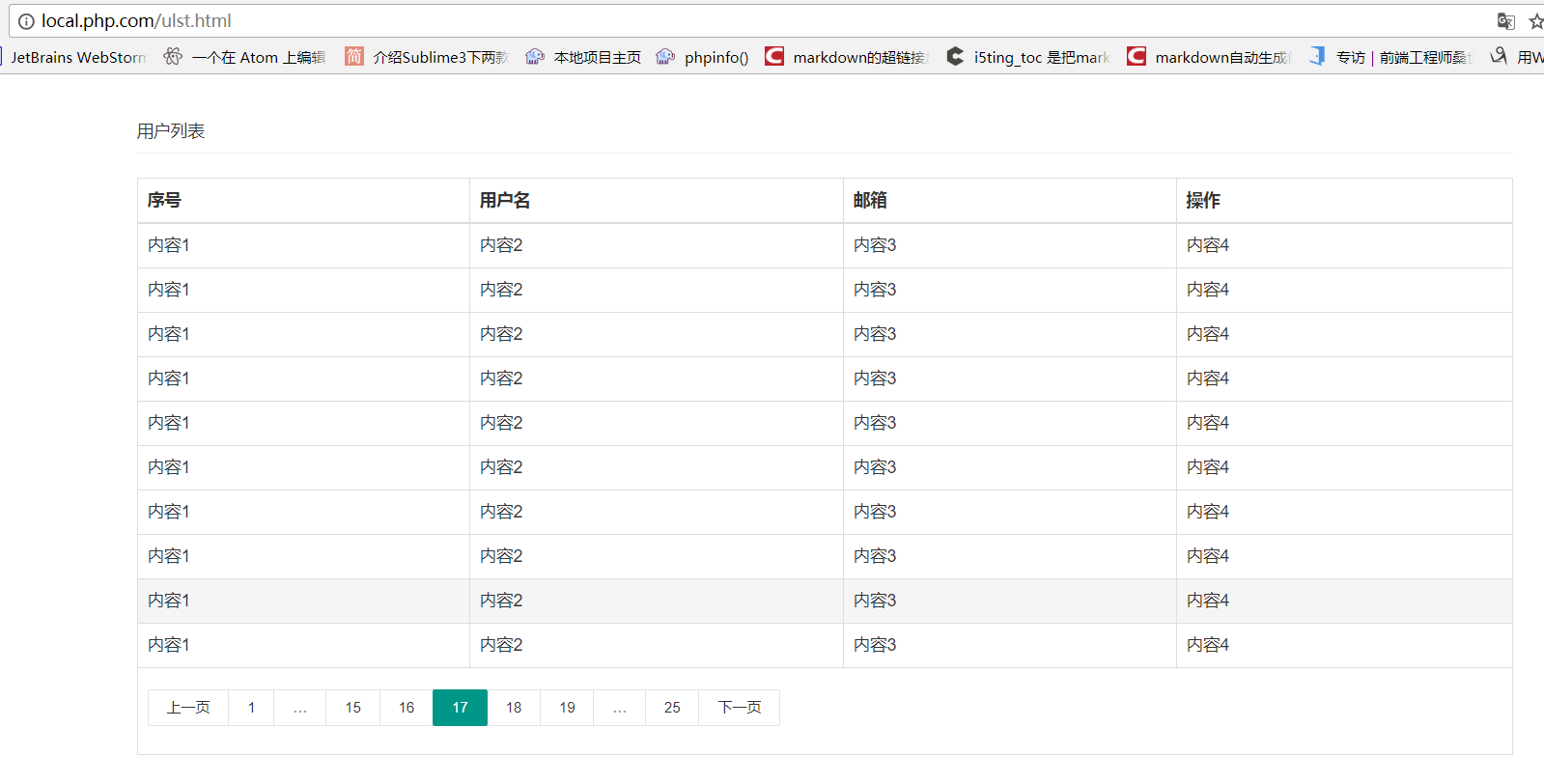Select page 15 in pagination
The height and width of the screenshot is (784, 1544).
tap(353, 708)
